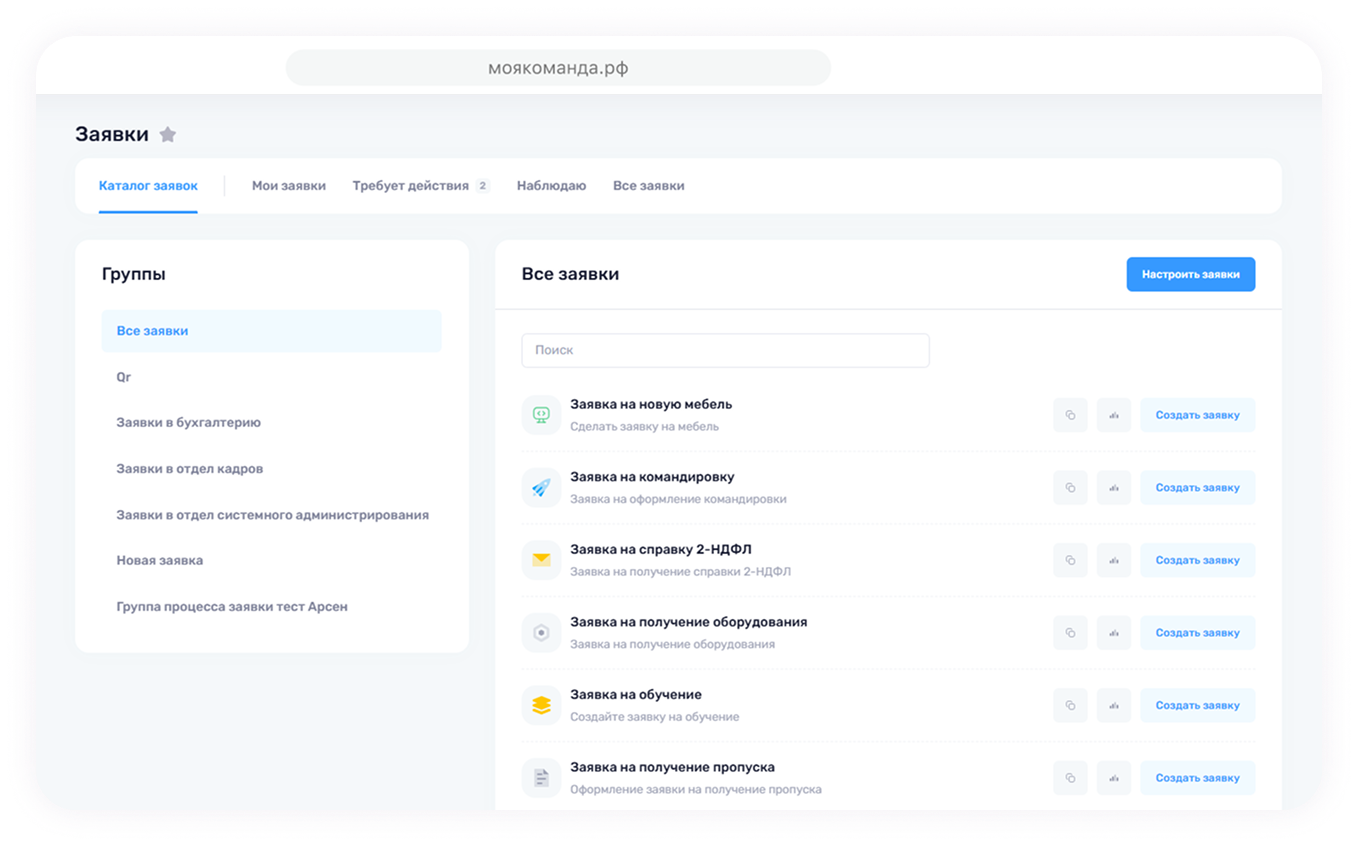Open statistics for Заявка на получение оборудования

pos(1113,633)
